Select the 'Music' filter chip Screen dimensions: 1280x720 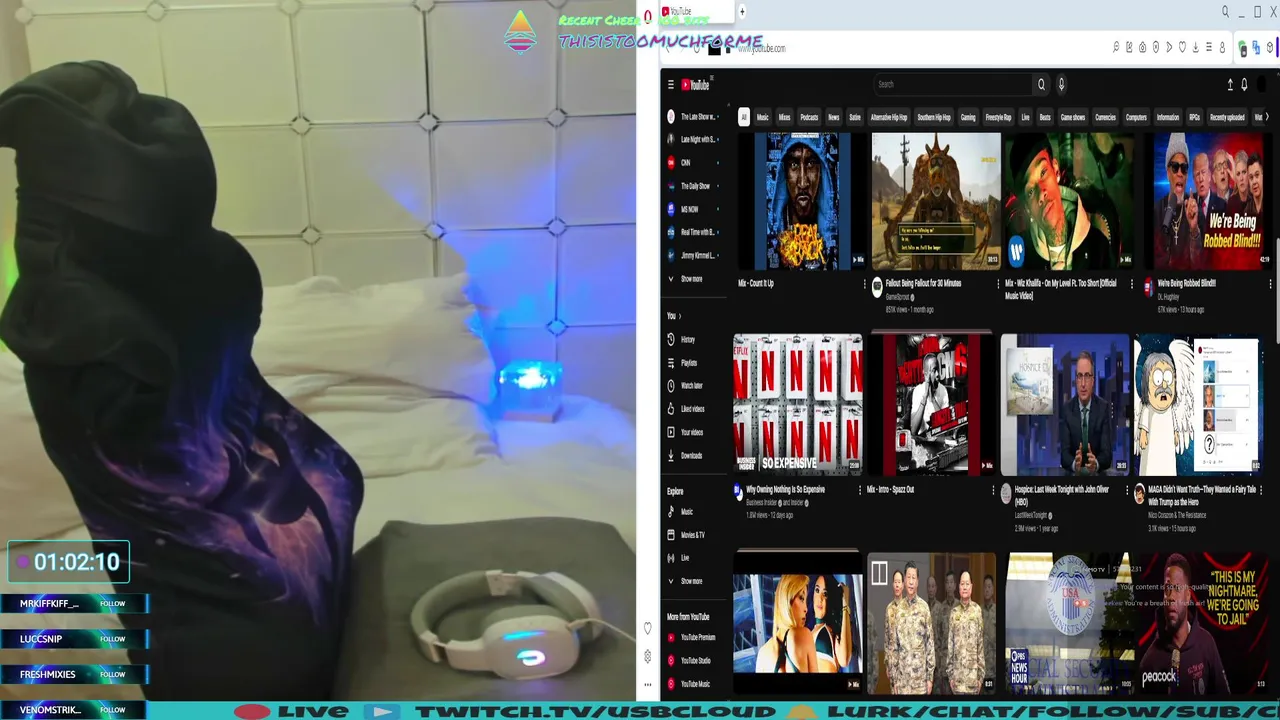pos(762,117)
